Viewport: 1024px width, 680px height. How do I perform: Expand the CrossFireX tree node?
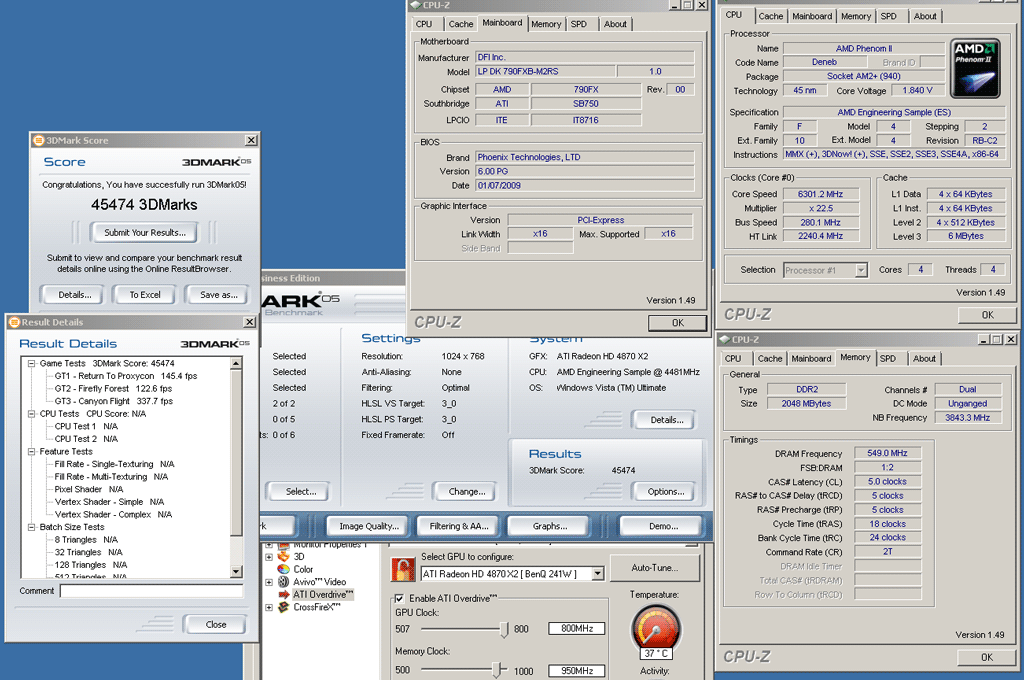268,607
